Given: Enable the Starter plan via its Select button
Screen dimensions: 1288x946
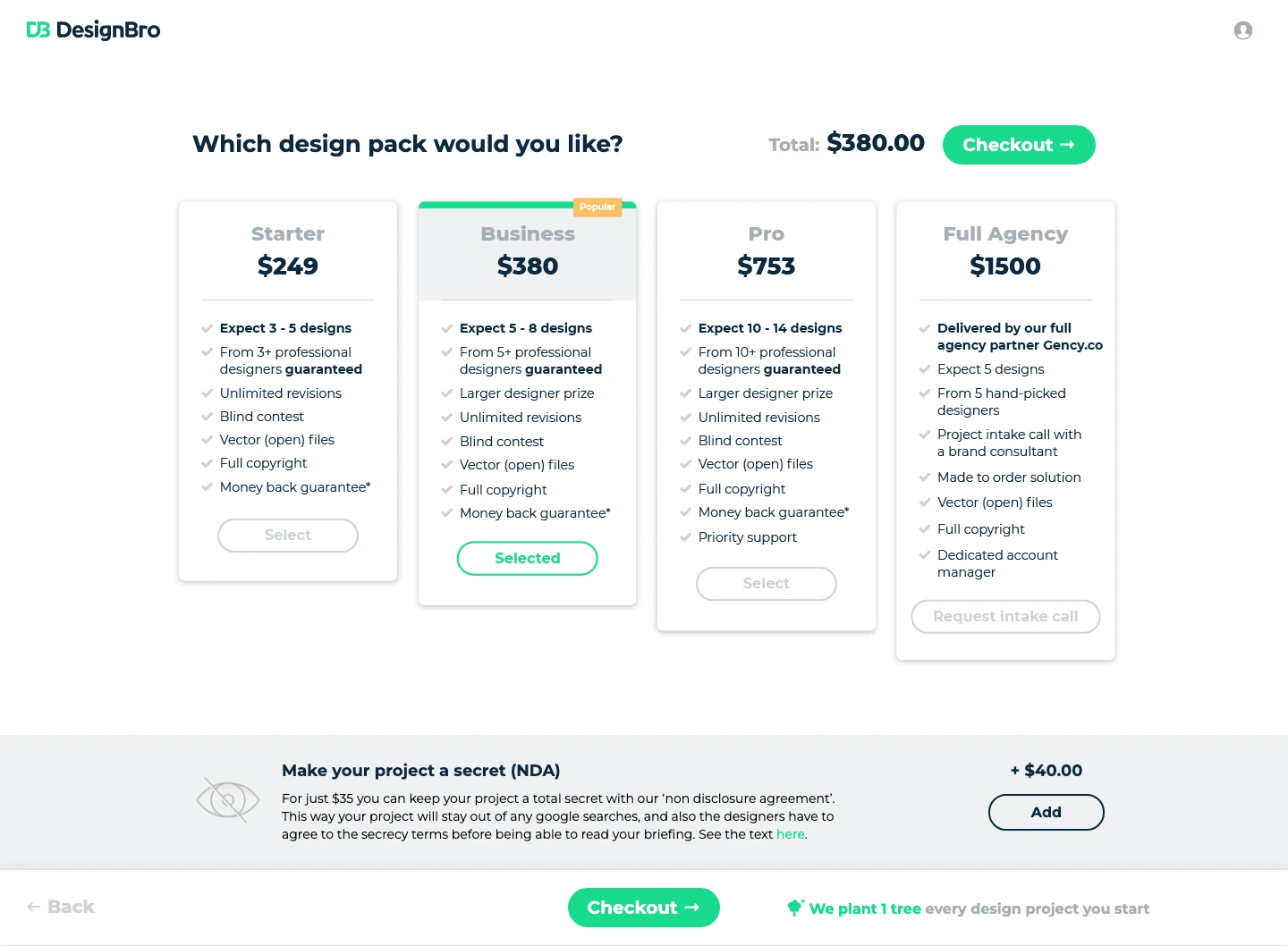Looking at the screenshot, I should pyautogui.click(x=287, y=535).
